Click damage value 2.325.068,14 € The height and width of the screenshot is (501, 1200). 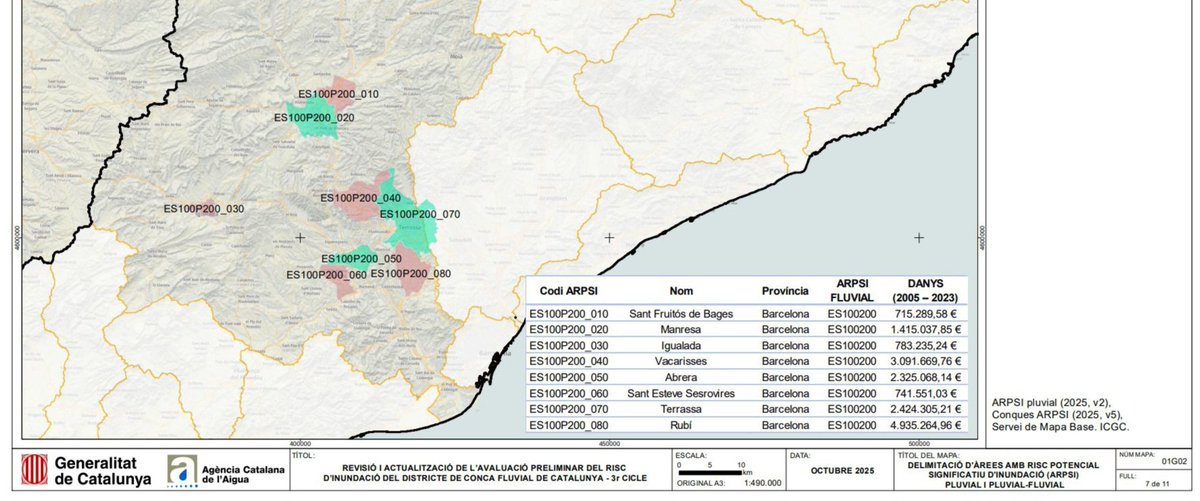[925, 378]
